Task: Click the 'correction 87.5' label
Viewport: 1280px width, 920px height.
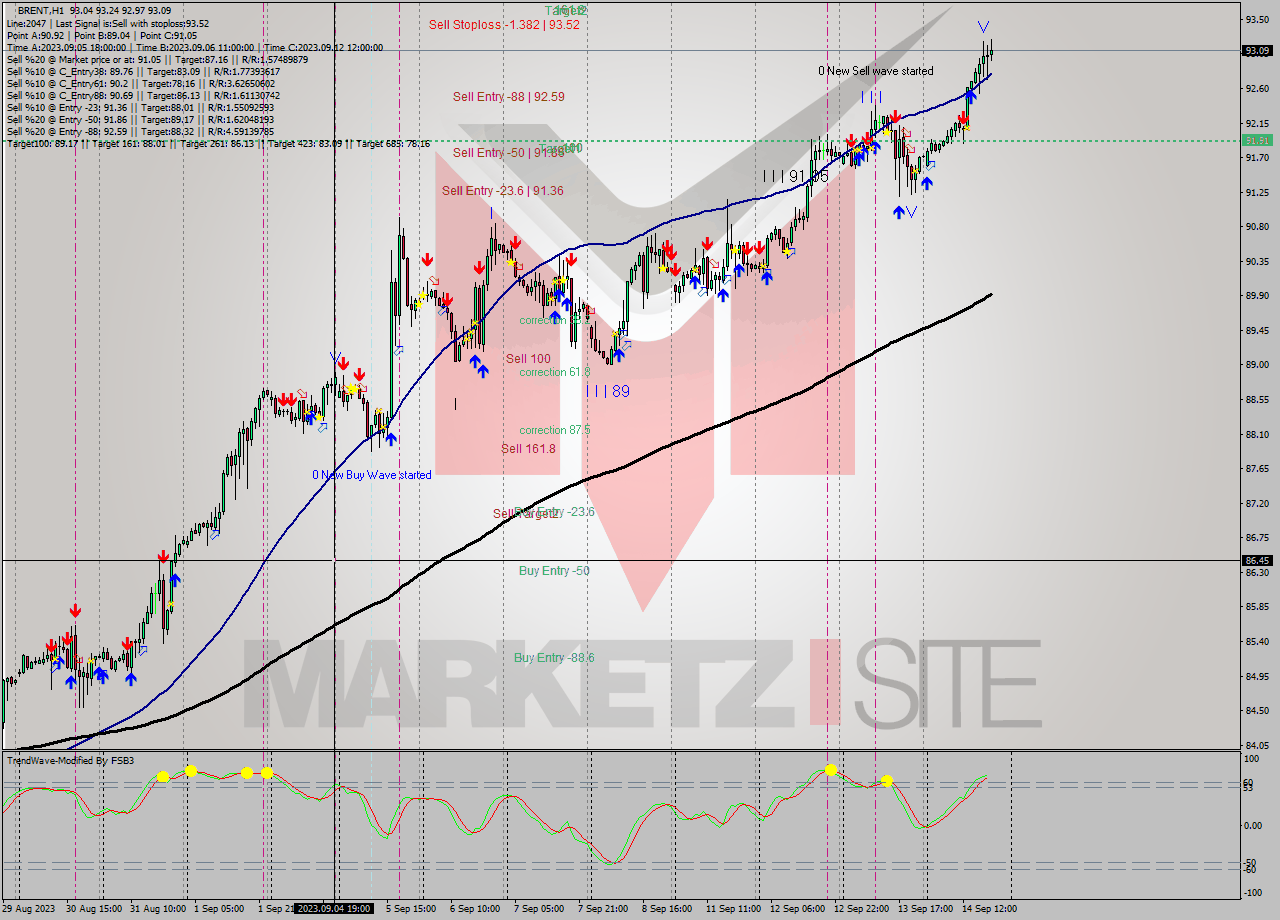Action: pyautogui.click(x=555, y=430)
